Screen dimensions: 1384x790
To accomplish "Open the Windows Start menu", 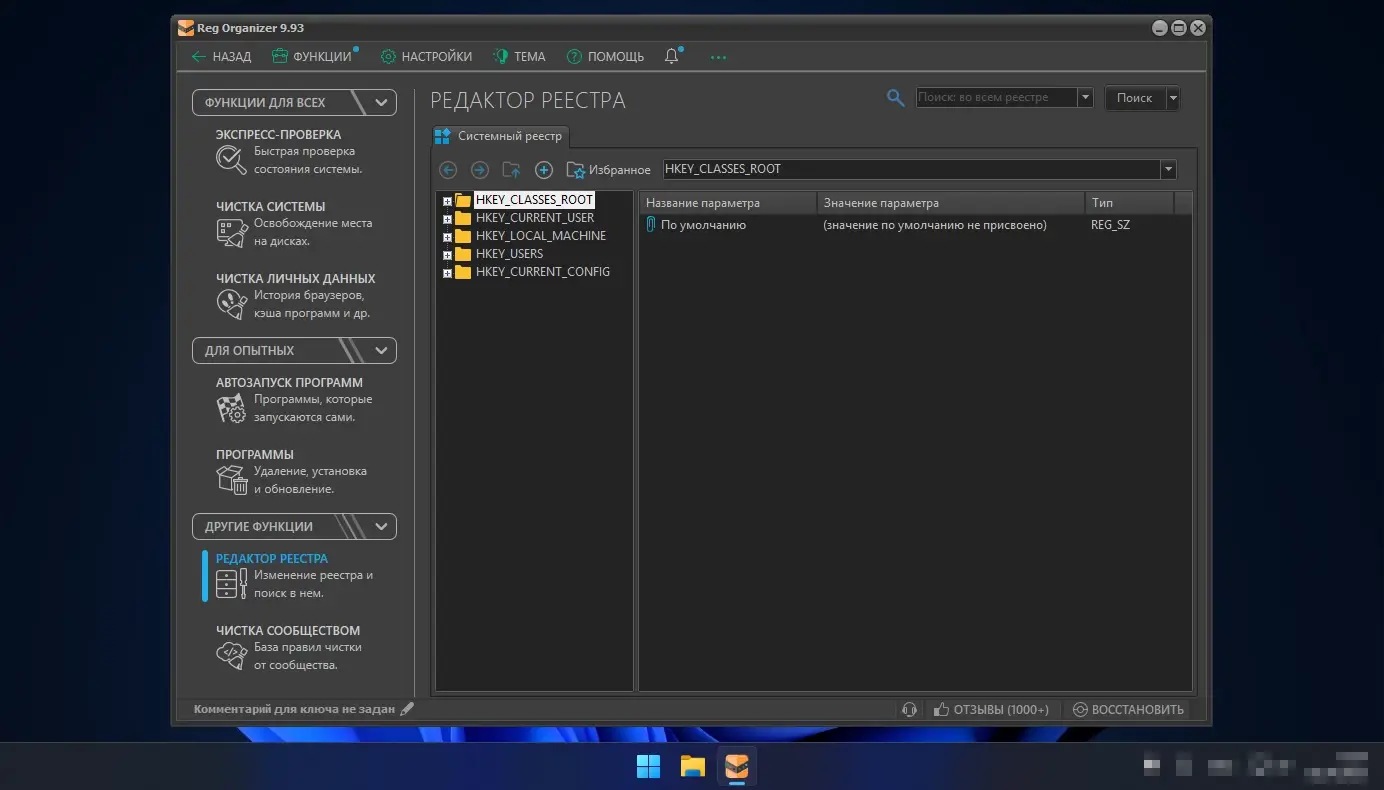I will (x=649, y=766).
